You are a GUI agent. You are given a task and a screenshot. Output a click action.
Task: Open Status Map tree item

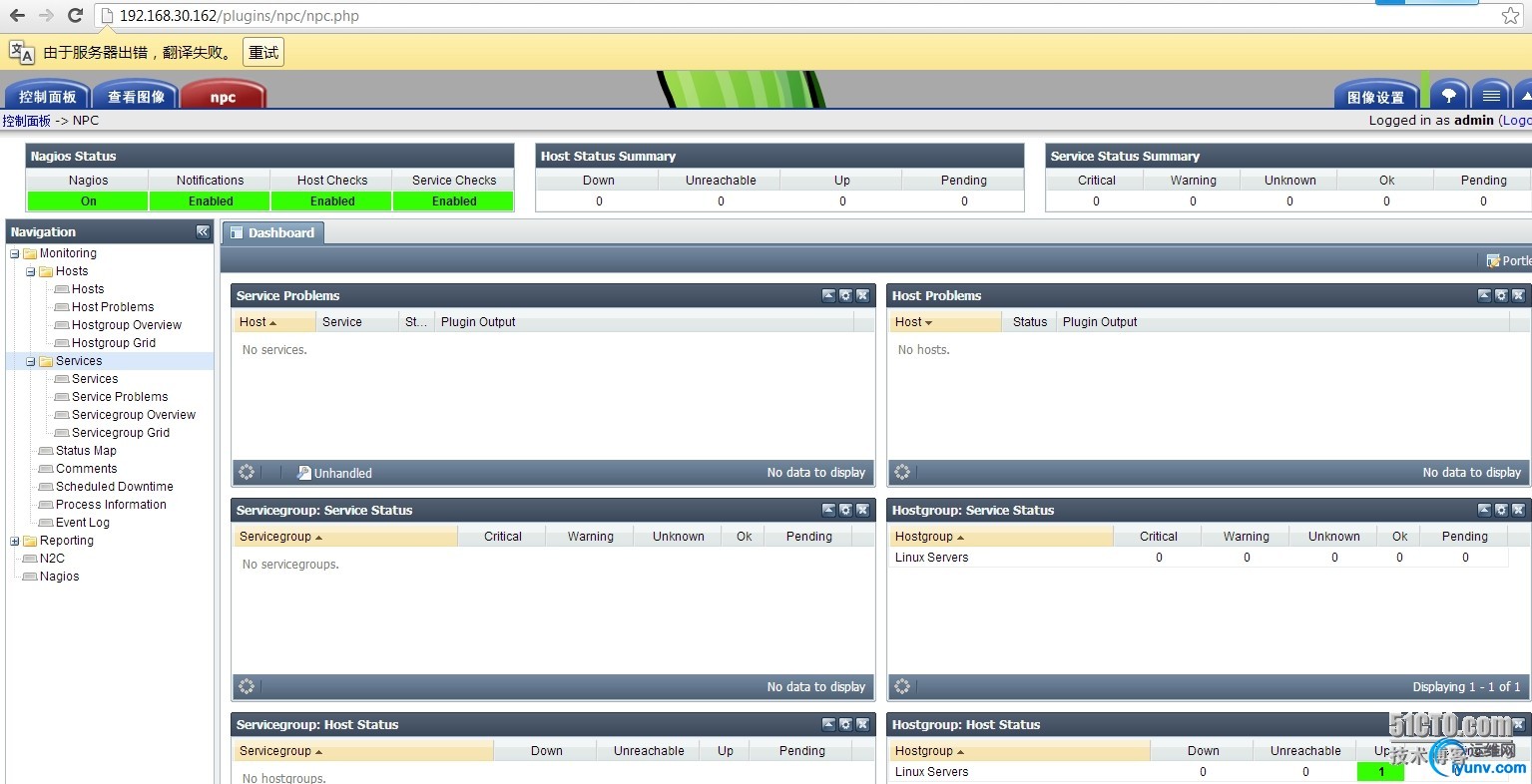[x=86, y=451]
